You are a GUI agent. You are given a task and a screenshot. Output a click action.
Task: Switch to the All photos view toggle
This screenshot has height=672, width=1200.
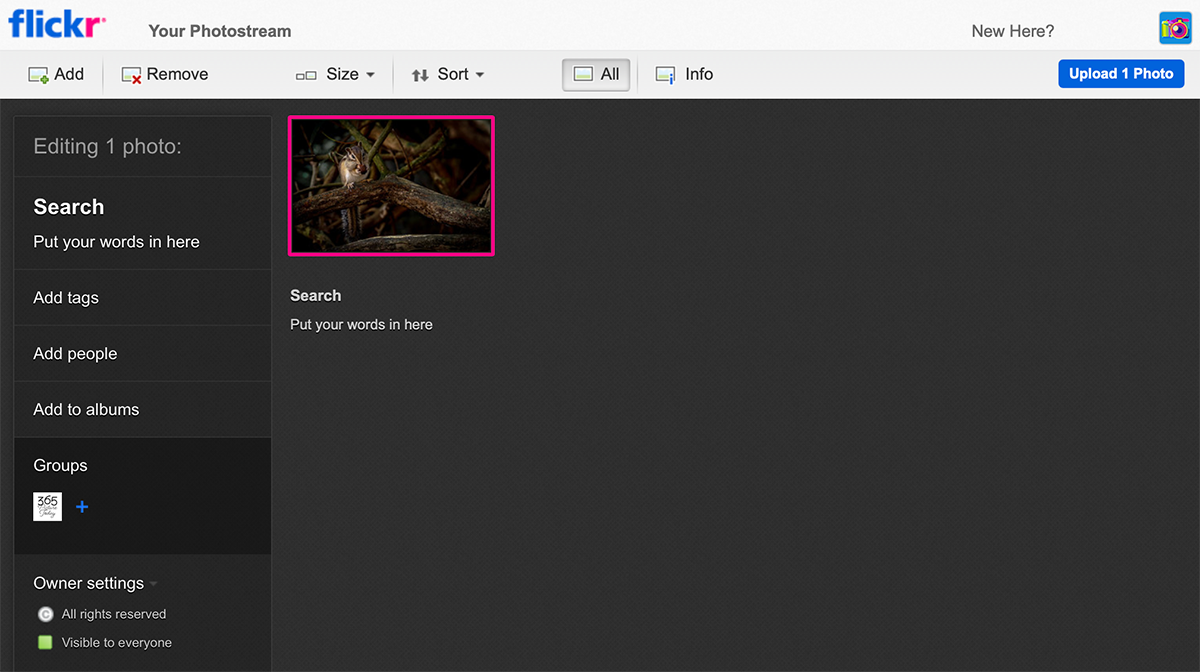tap(596, 74)
